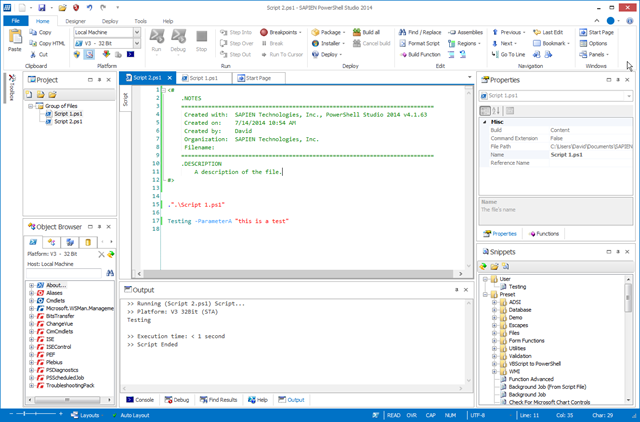Screen dimensions: 640x422
Task: Open the Local Machine dropdown
Action: (137, 32)
